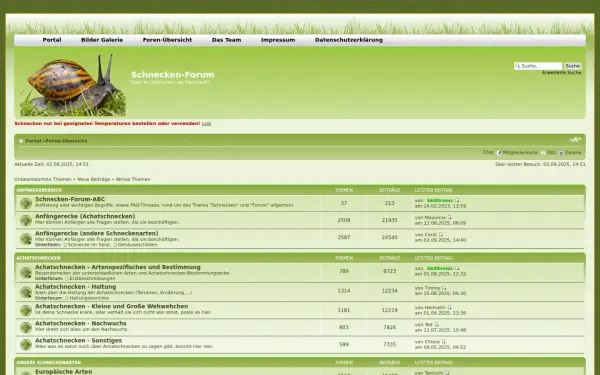Click the Schnecken-Forum site title
This screenshot has height=375, width=600.
[x=173, y=75]
